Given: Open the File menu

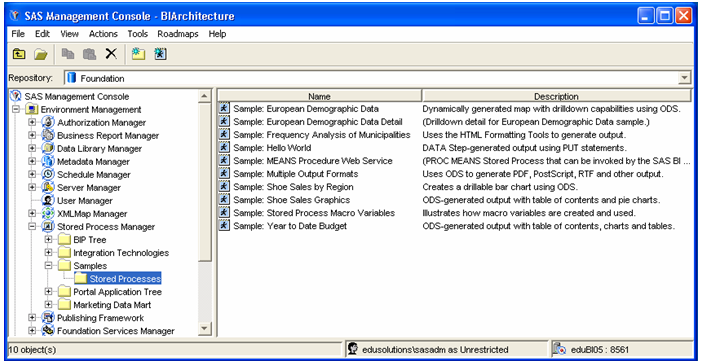Looking at the screenshot, I should [x=18, y=34].
